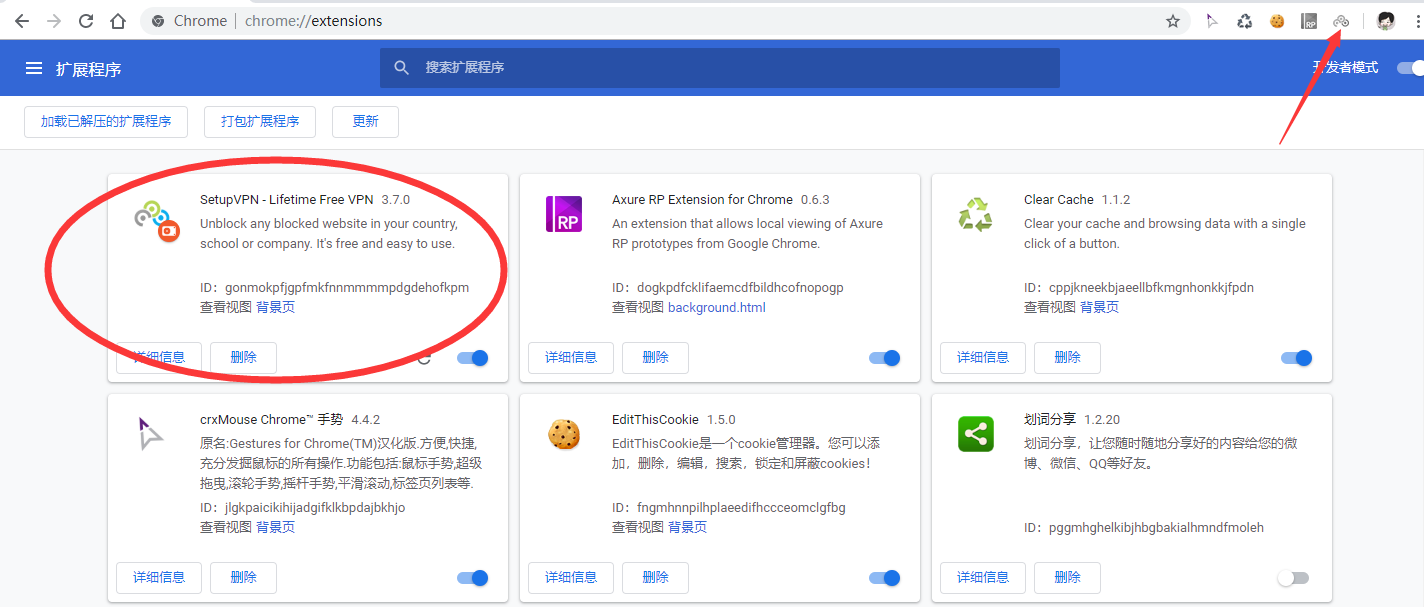Select Clear Cache ID cppjkneekbjaeellbfkmgnhonkkjfpdn

1151,288
